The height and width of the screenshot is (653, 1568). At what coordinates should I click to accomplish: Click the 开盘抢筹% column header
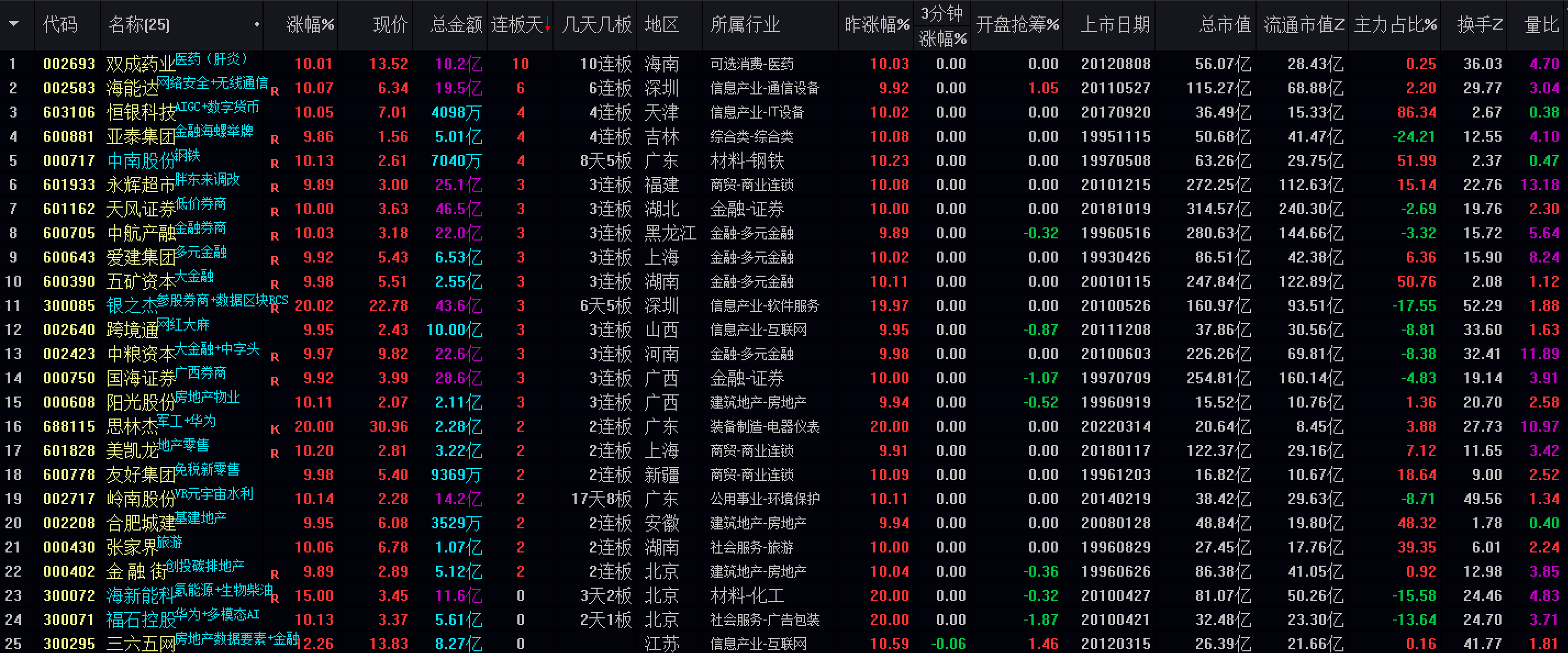click(x=1018, y=25)
